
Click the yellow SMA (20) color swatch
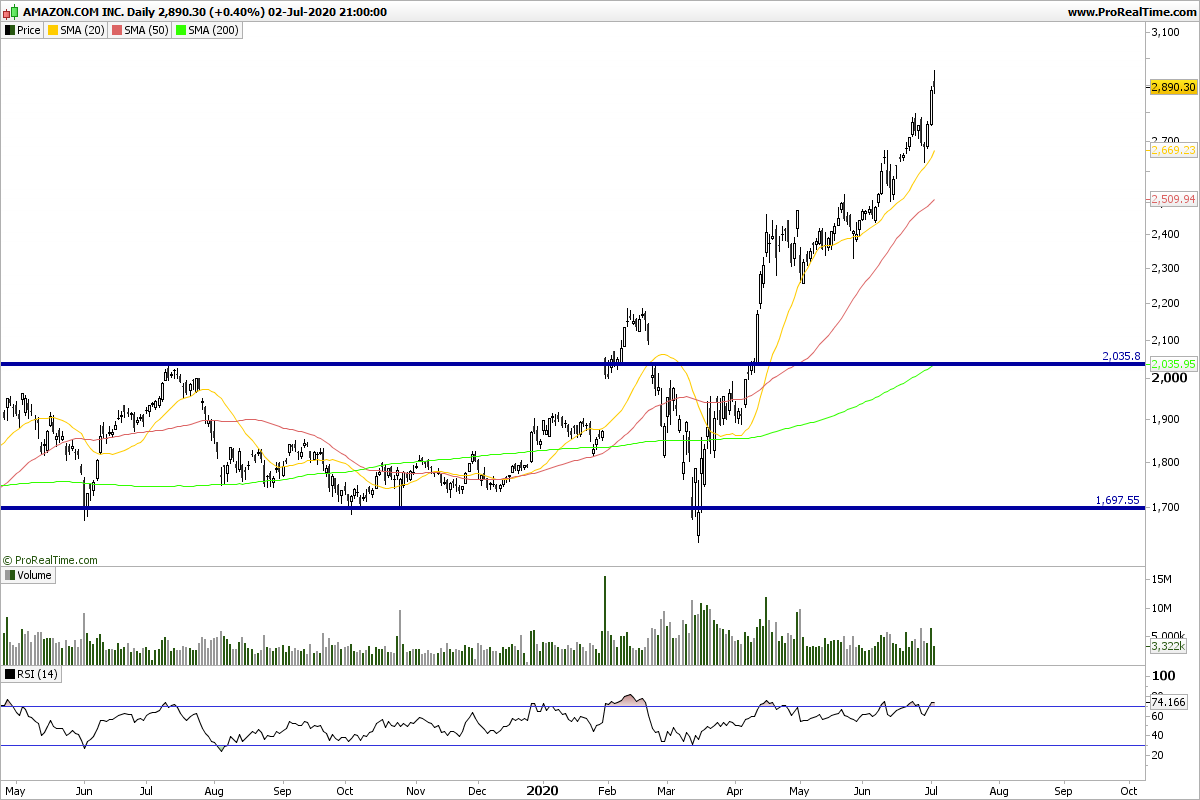53,30
